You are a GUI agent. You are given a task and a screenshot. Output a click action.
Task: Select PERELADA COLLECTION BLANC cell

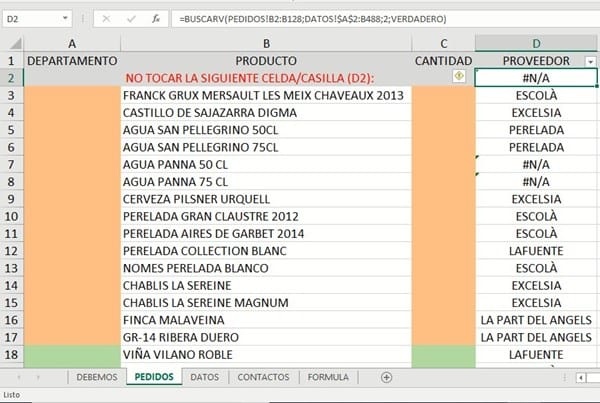(x=266, y=251)
